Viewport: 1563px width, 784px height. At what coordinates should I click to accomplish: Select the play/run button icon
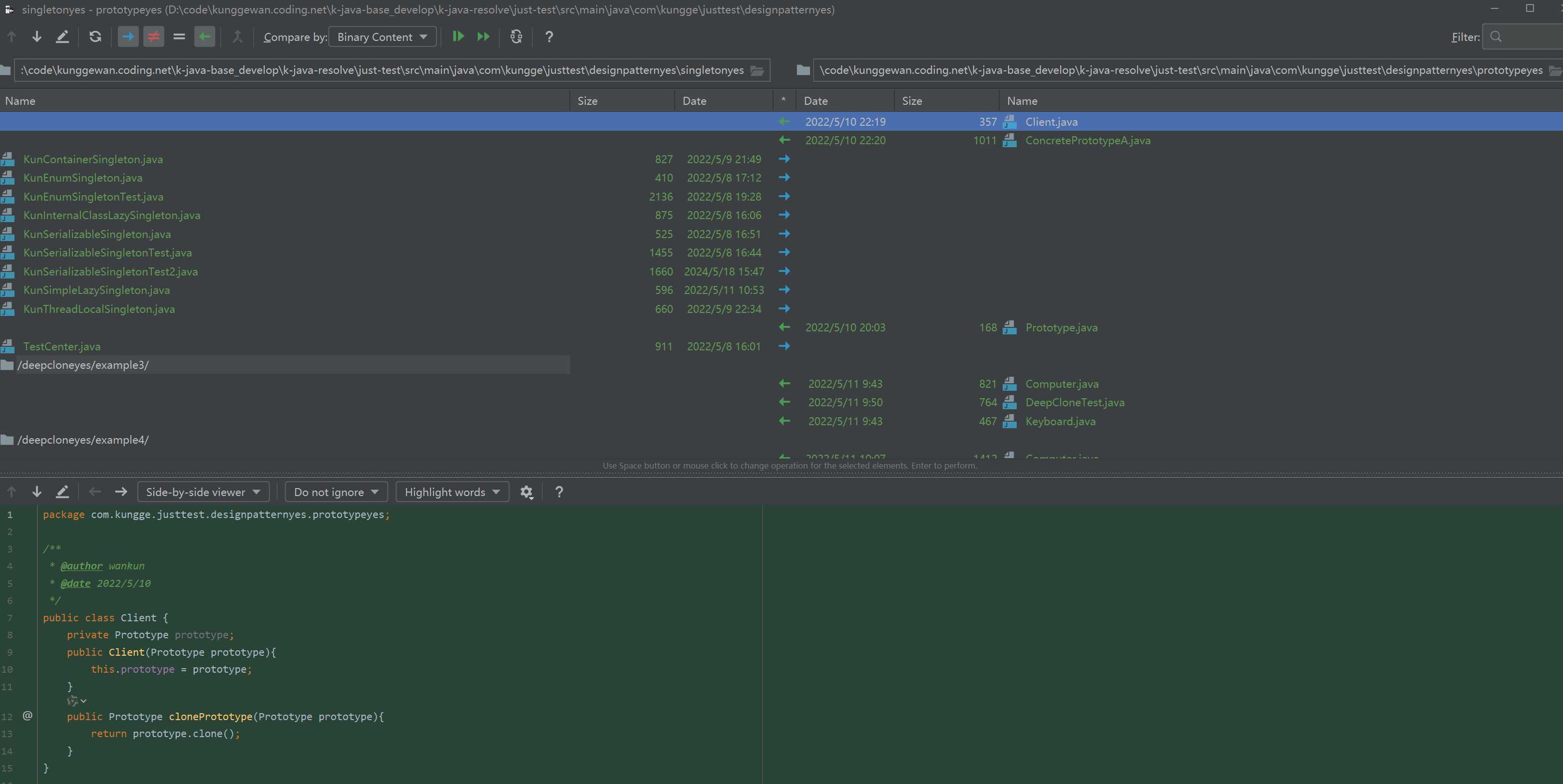457,37
